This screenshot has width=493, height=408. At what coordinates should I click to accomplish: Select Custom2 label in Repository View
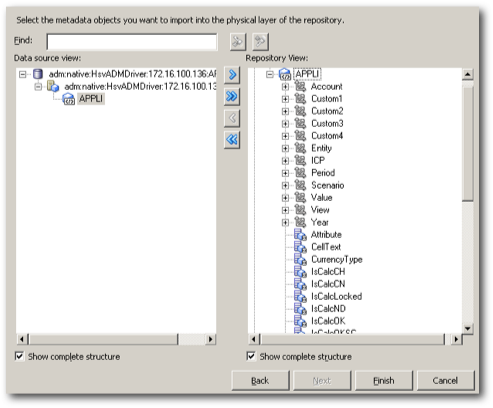327,111
